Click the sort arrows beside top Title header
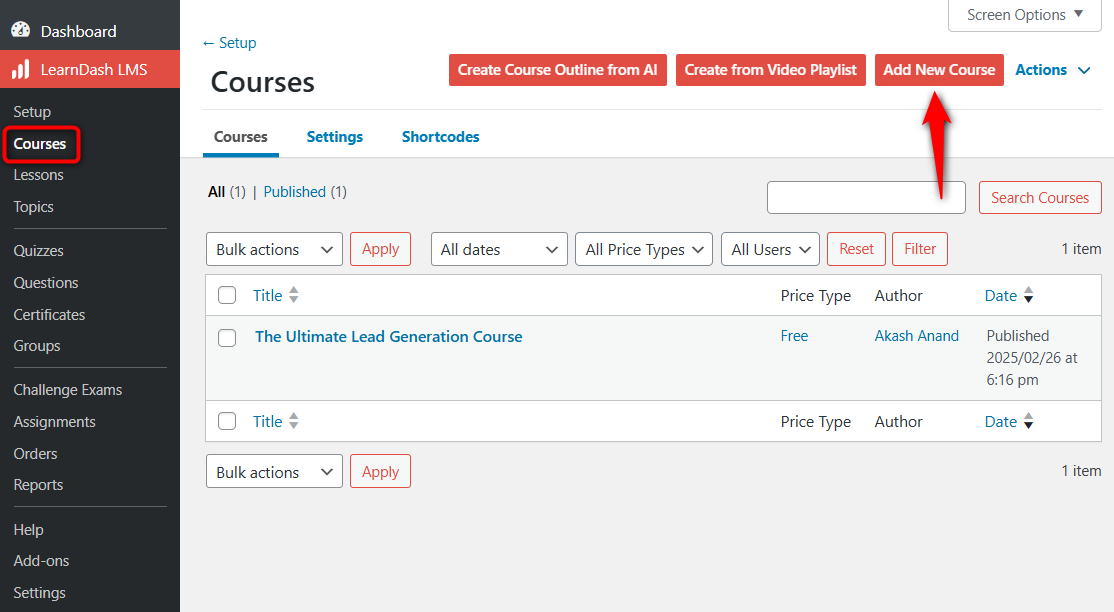 coord(293,296)
